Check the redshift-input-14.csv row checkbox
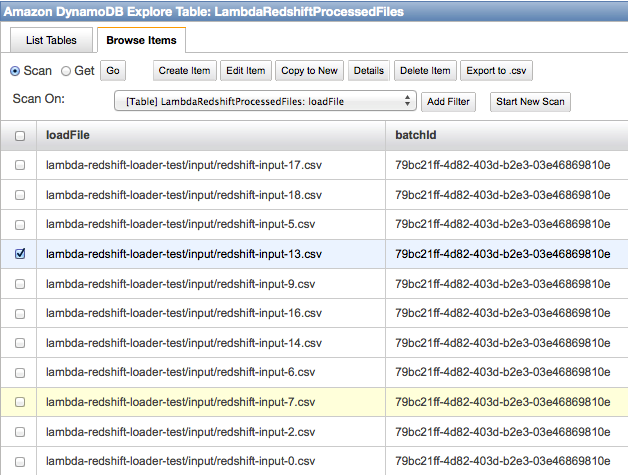Screen dimensions: 628x475 coord(20,343)
